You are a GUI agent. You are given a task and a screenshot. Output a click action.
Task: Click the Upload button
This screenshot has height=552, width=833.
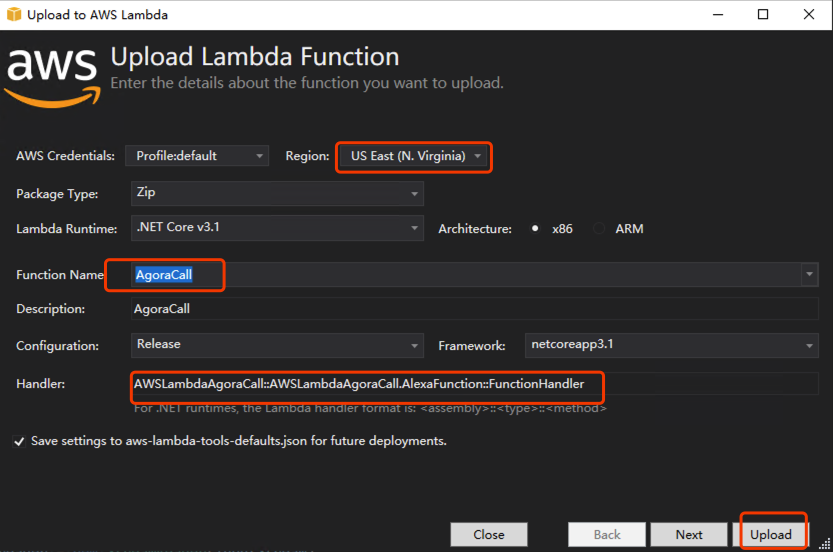770,534
